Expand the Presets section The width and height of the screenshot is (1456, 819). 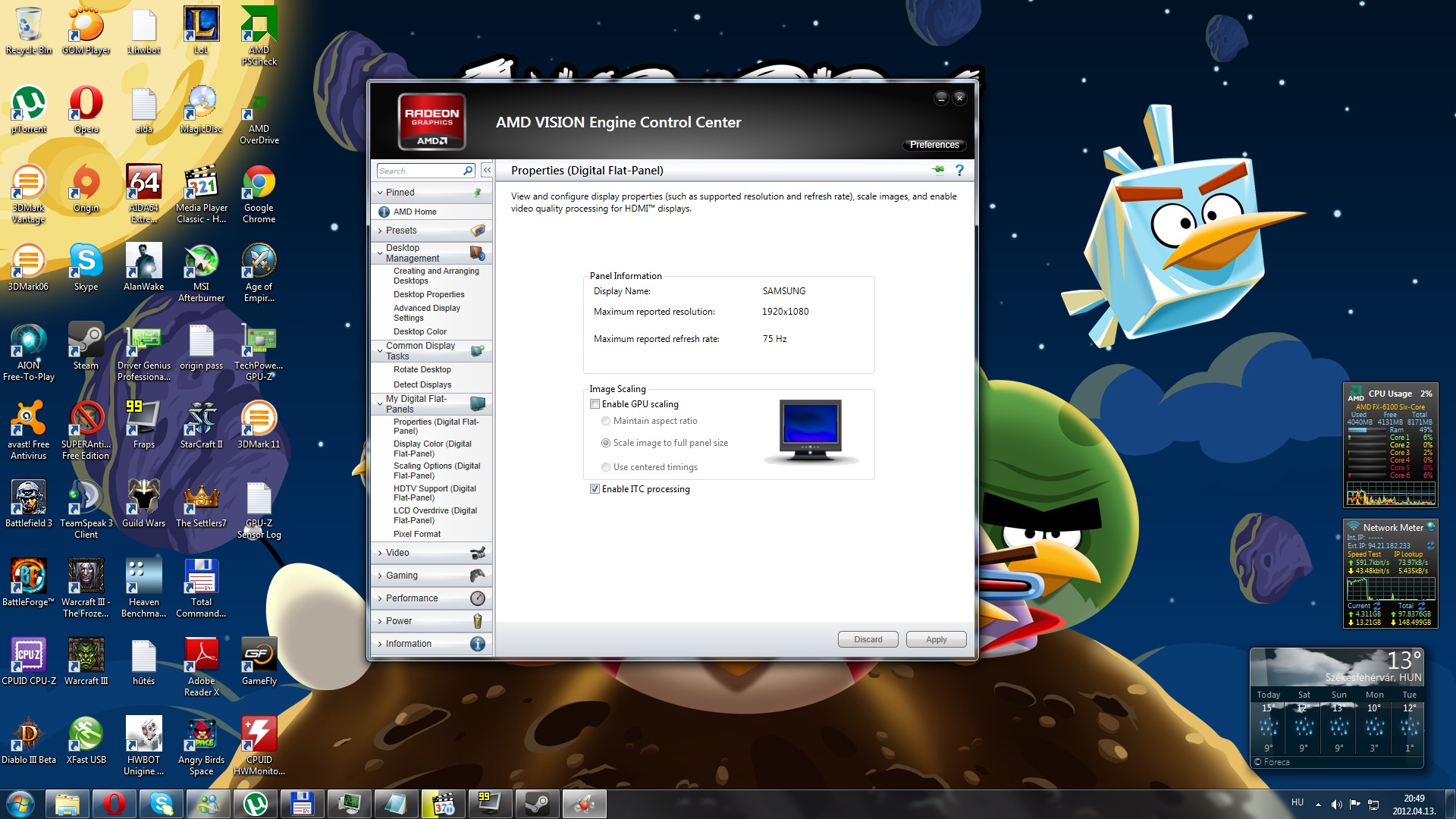pos(431,231)
